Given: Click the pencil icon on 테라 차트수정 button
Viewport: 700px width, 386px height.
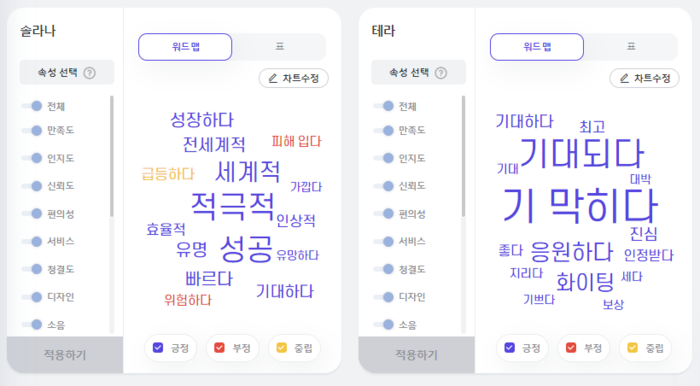Looking at the screenshot, I should coord(625,79).
